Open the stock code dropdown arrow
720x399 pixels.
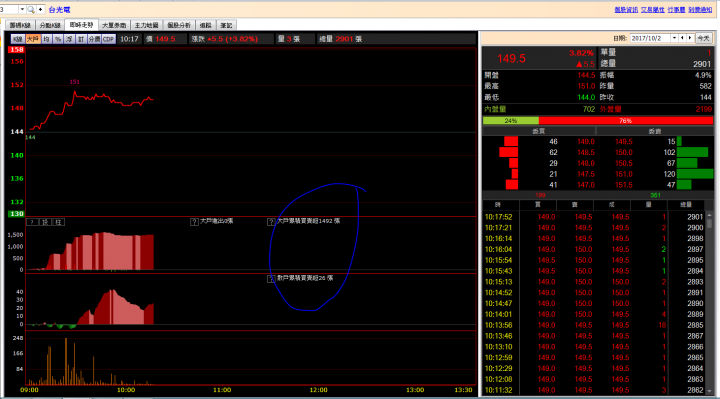click(x=22, y=9)
